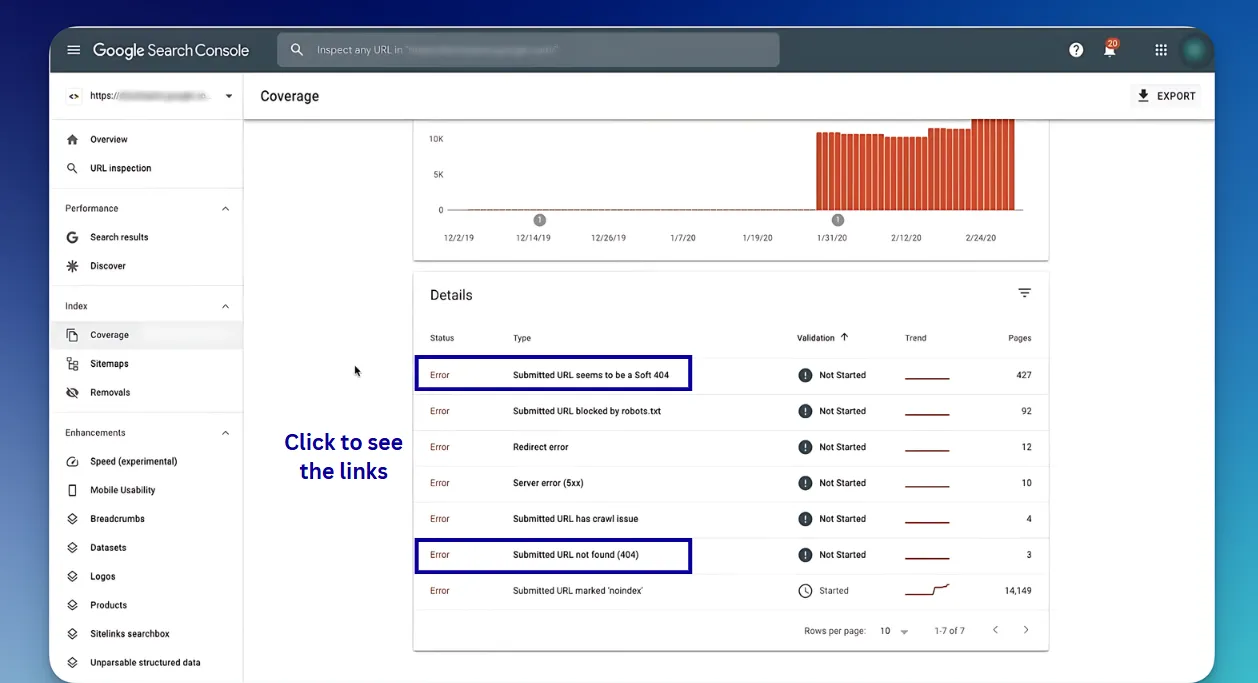Click the Status column header

point(442,338)
